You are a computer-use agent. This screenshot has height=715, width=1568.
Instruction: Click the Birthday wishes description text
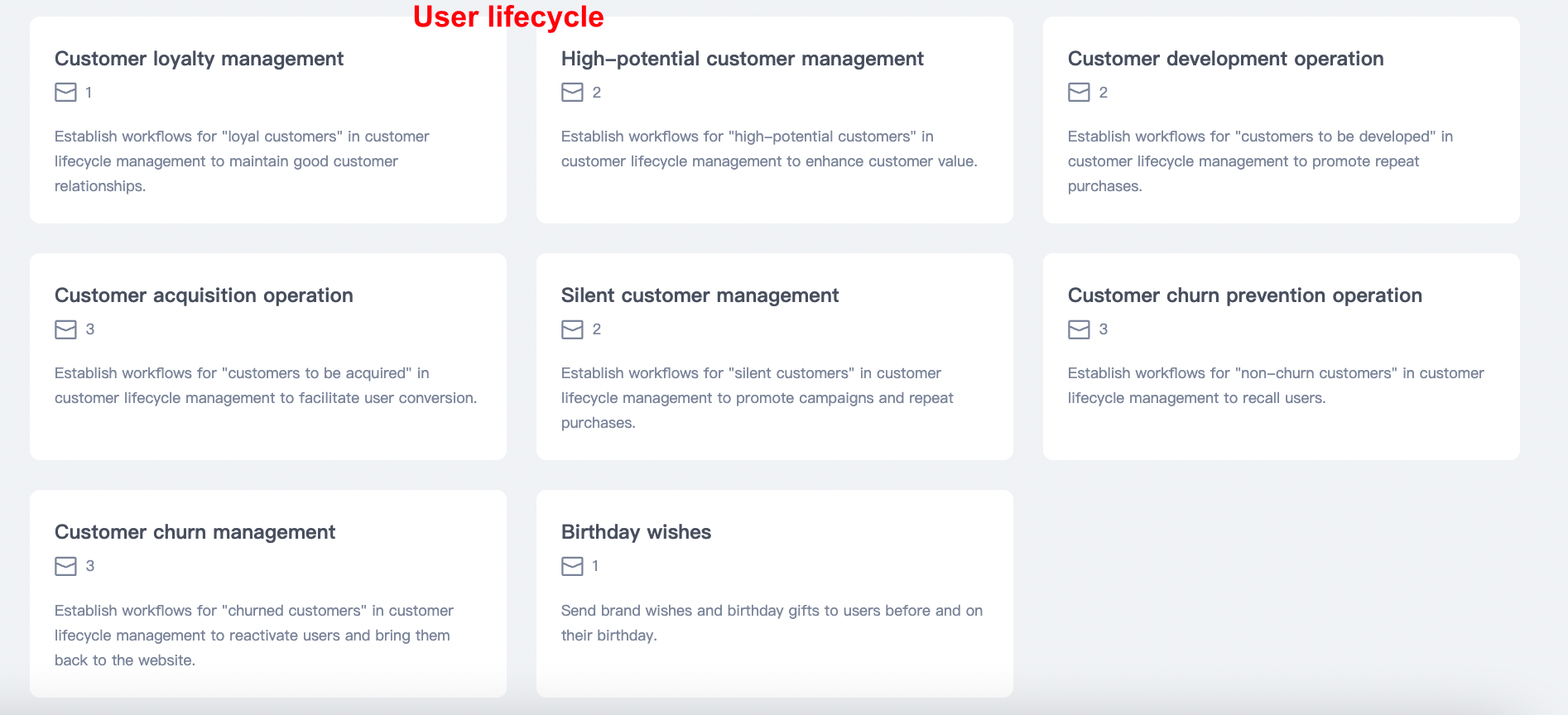(x=771, y=622)
